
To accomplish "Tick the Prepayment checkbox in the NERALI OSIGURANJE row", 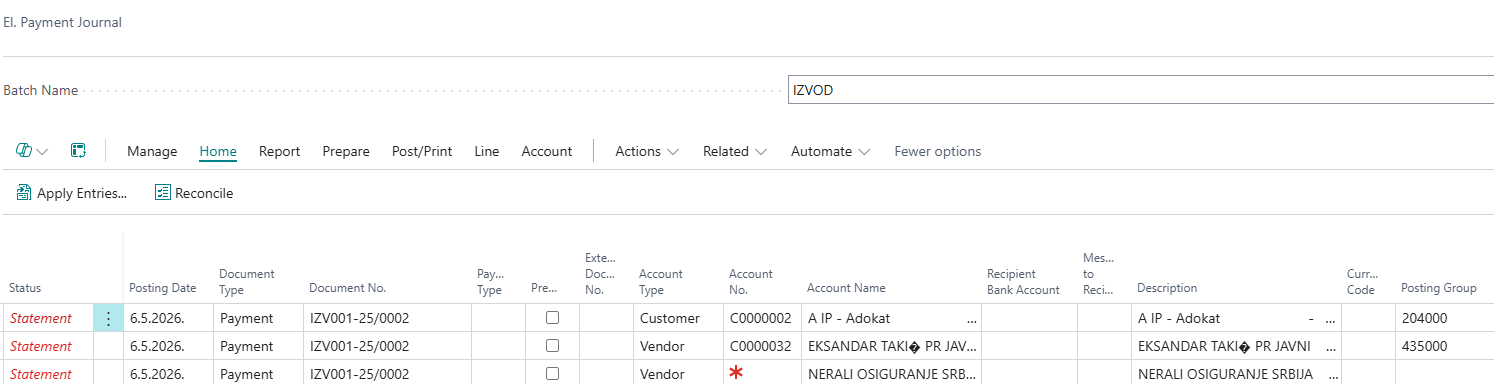I will 552,374.
